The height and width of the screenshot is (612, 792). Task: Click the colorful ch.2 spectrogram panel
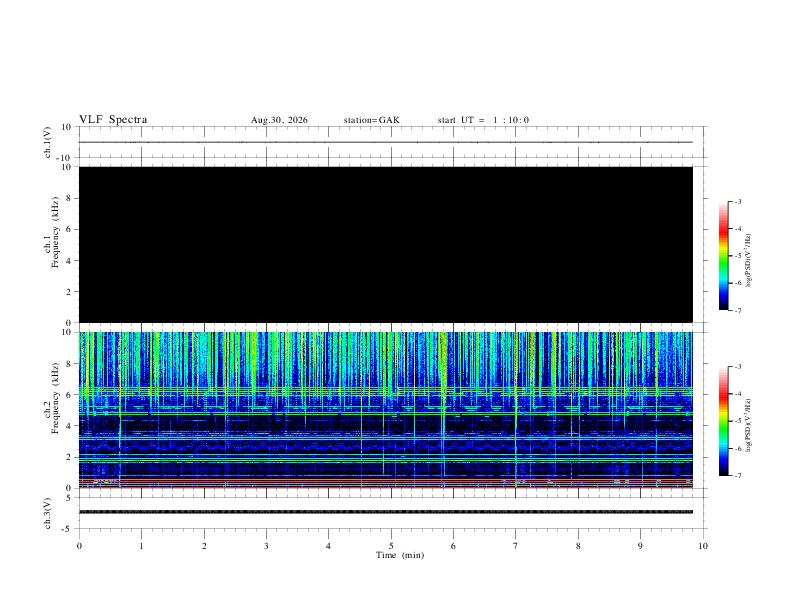pyautogui.click(x=386, y=410)
